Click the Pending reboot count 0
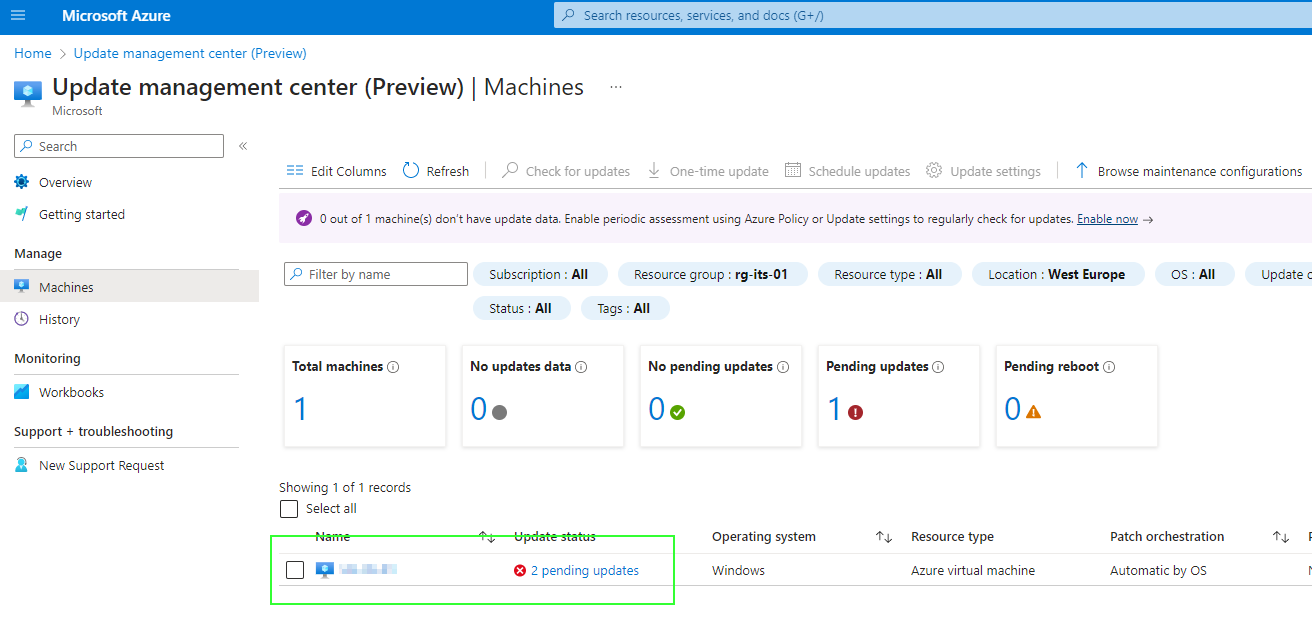The height and width of the screenshot is (635, 1312). [1013, 408]
